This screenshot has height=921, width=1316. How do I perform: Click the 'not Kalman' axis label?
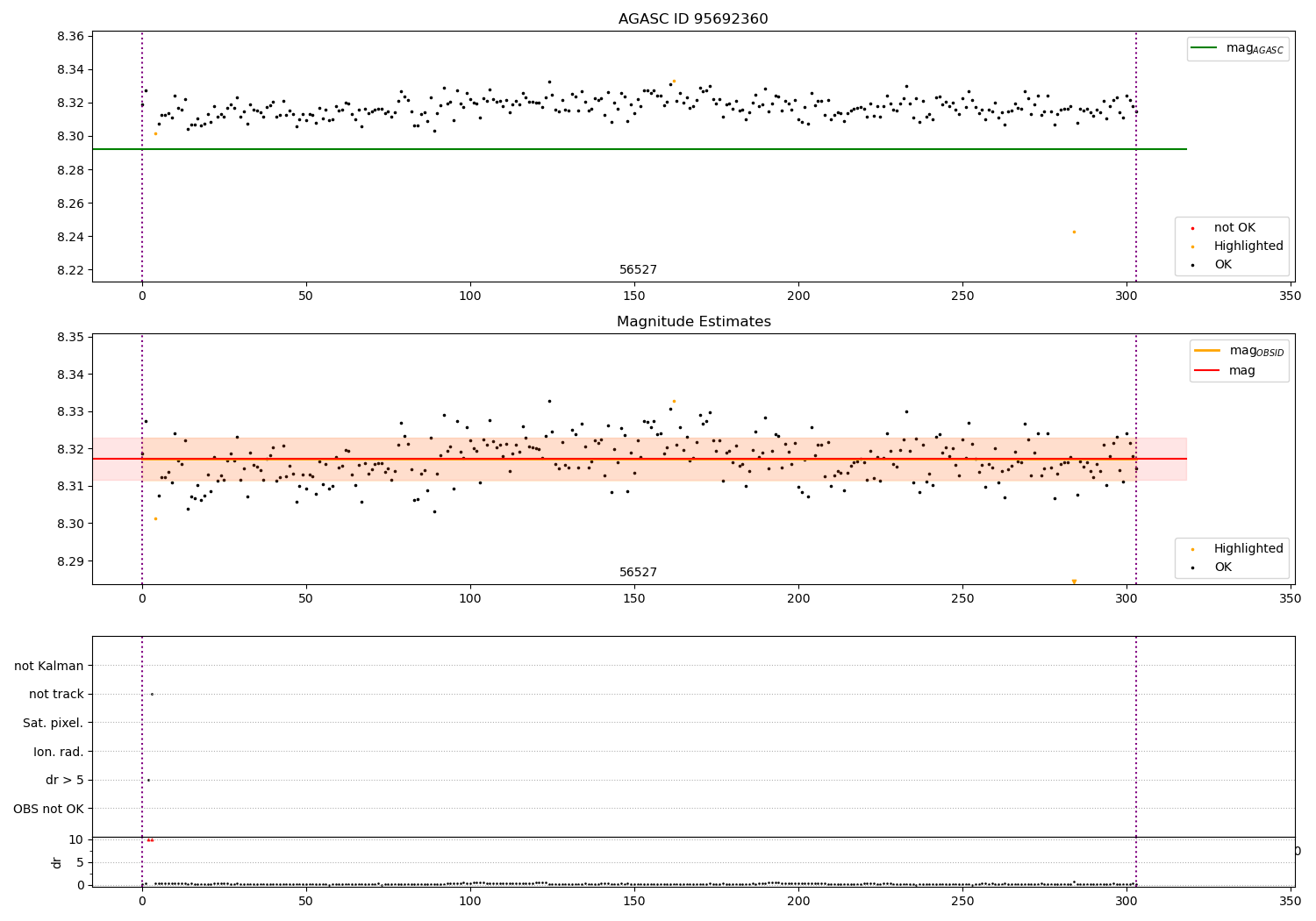(x=49, y=666)
